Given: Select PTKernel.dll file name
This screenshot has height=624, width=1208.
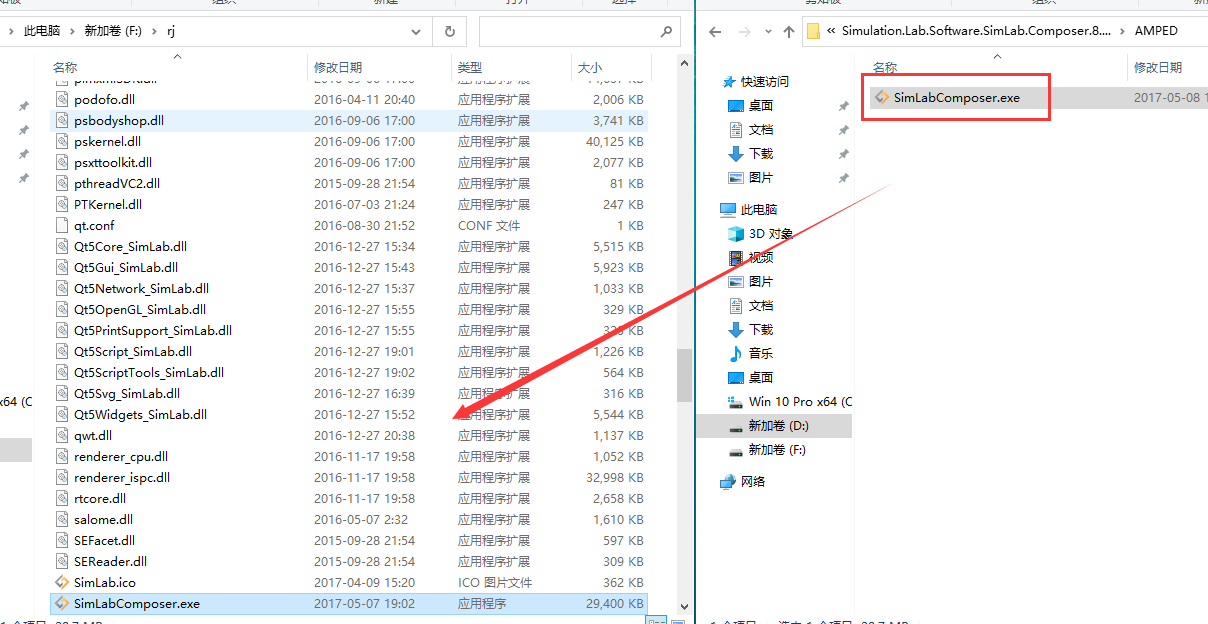Looking at the screenshot, I should 108,204.
